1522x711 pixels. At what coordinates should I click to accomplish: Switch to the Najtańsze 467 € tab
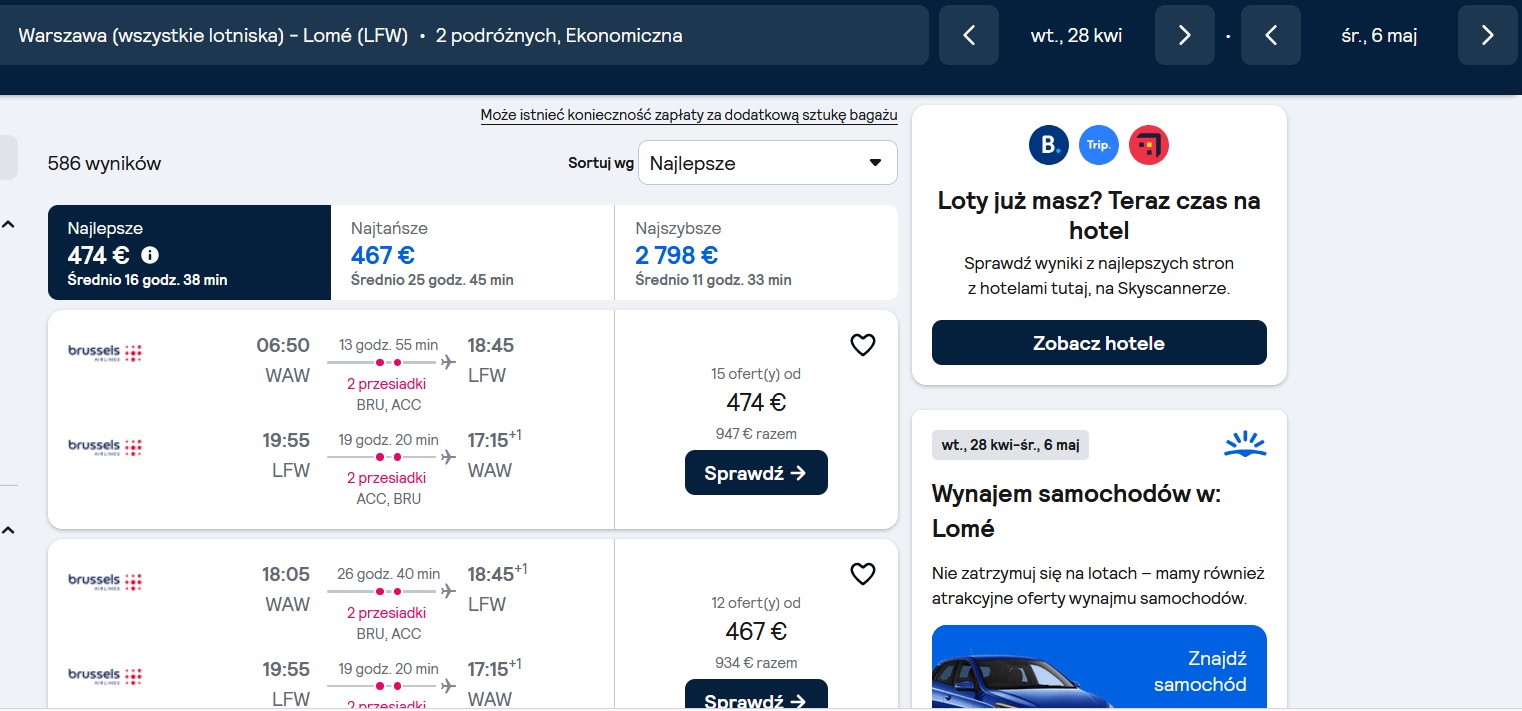pyautogui.click(x=472, y=253)
